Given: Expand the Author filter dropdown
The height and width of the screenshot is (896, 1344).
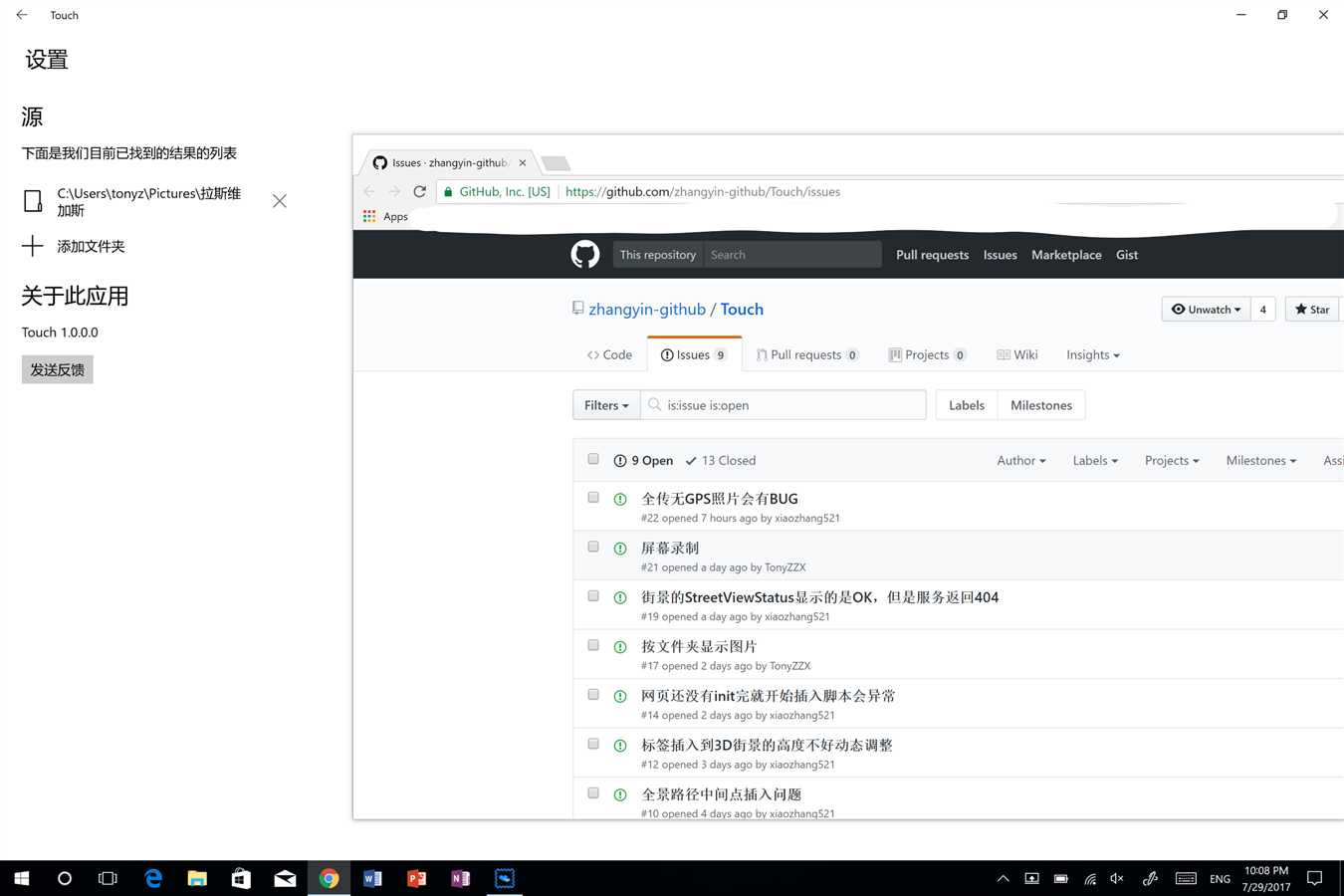Looking at the screenshot, I should coord(1021,460).
